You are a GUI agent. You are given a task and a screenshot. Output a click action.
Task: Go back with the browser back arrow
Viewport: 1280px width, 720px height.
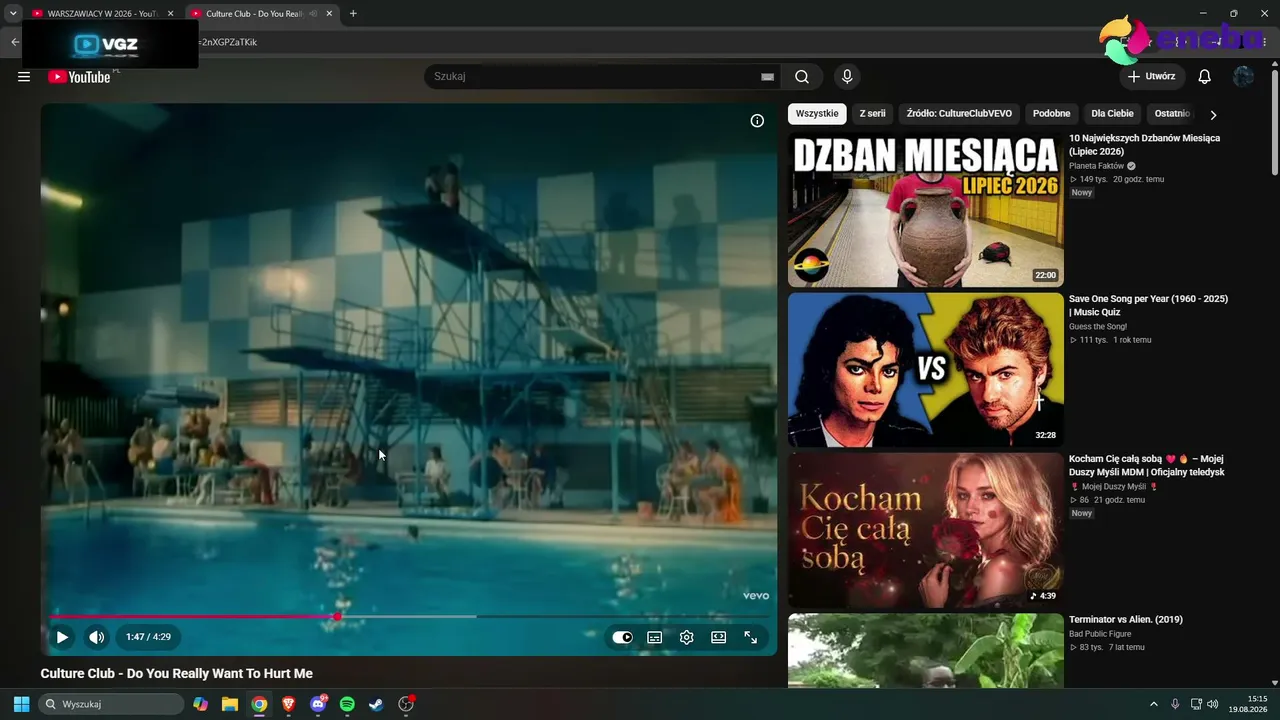14,42
